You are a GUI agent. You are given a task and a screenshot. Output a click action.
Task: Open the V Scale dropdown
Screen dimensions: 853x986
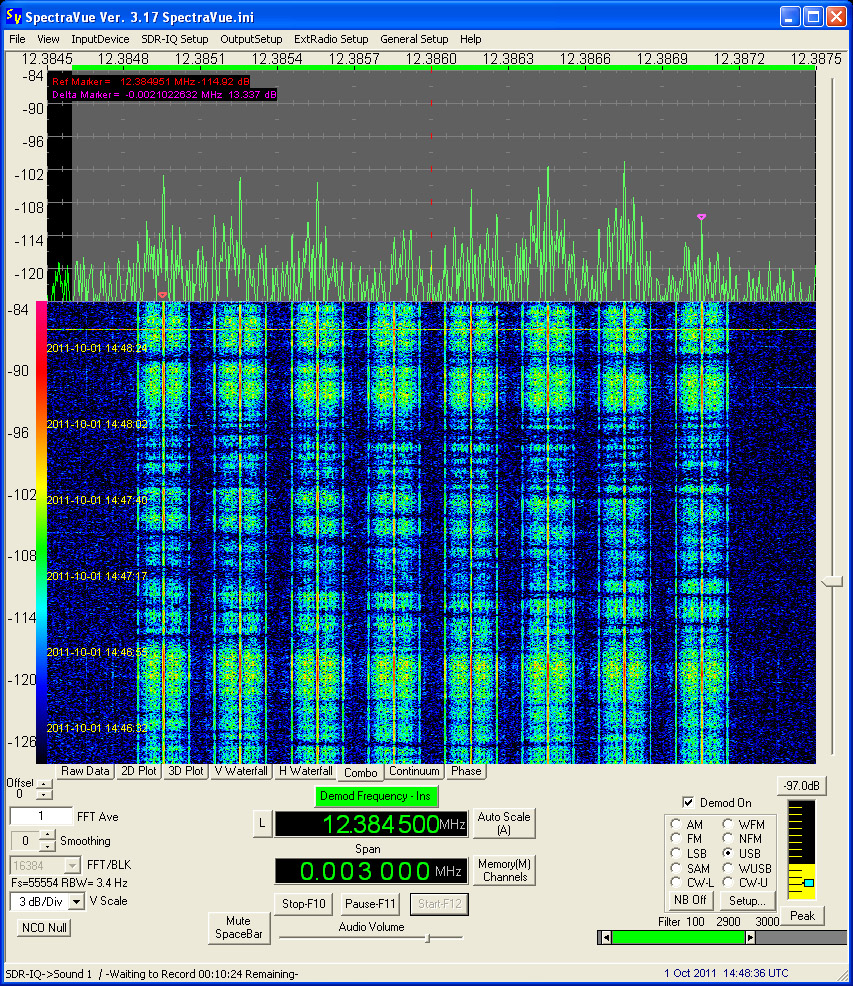[76, 902]
